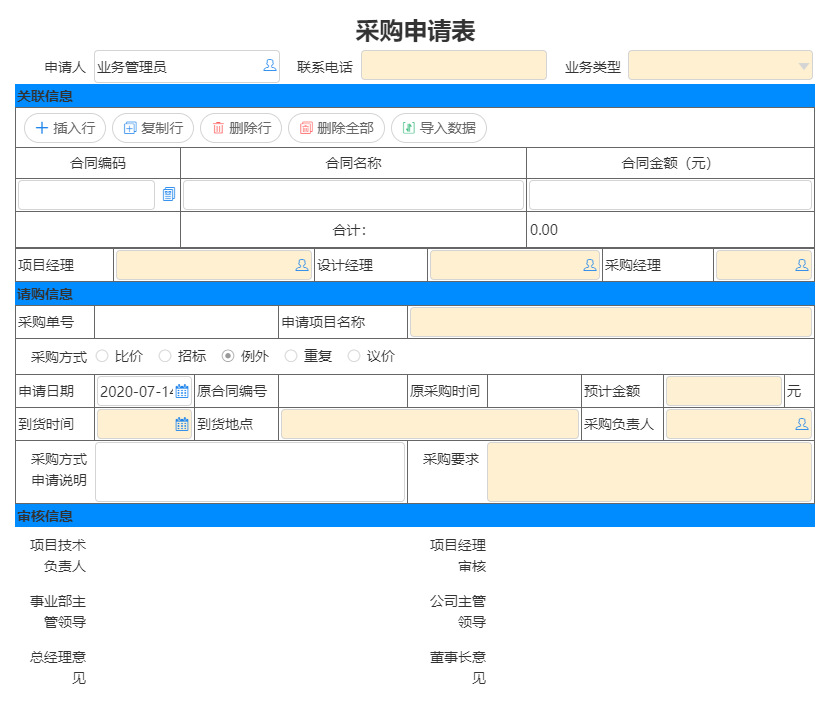Select the 招标 radio button
Screen dimensions: 824x707
point(165,356)
